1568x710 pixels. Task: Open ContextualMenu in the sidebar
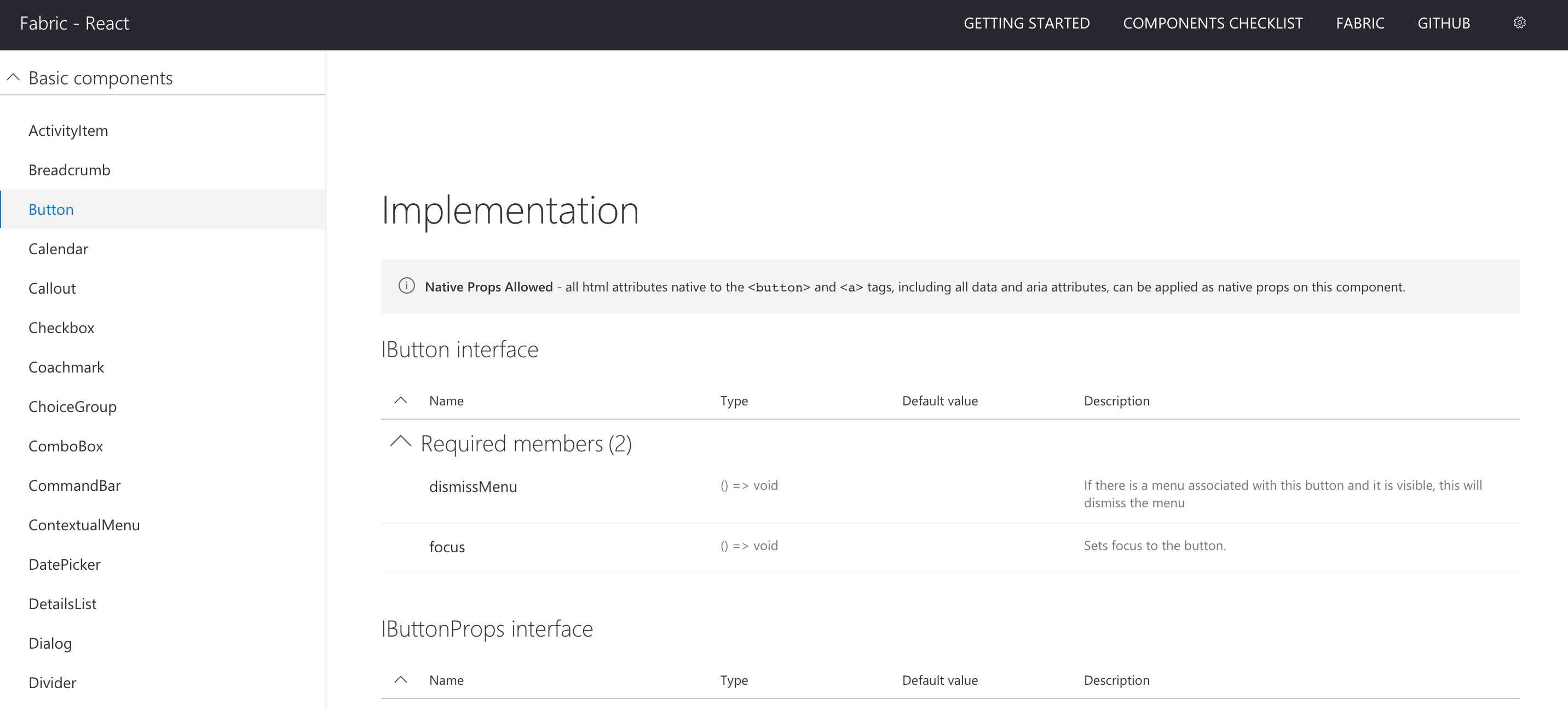(x=84, y=525)
